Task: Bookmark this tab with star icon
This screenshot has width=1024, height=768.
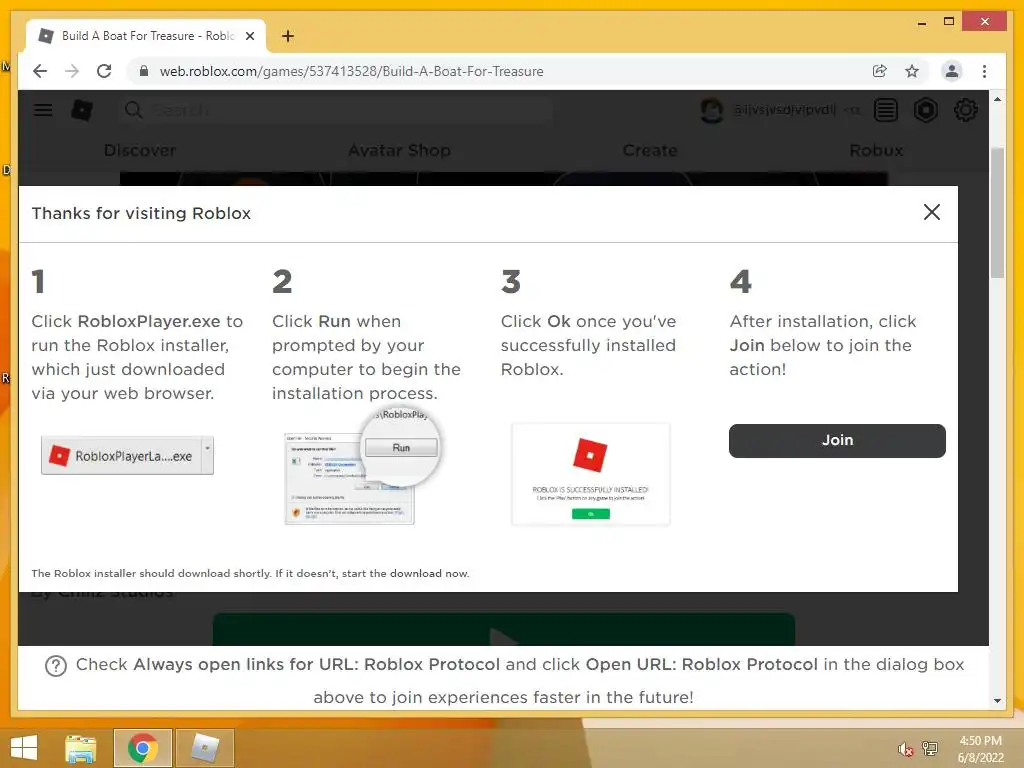Action: click(912, 71)
